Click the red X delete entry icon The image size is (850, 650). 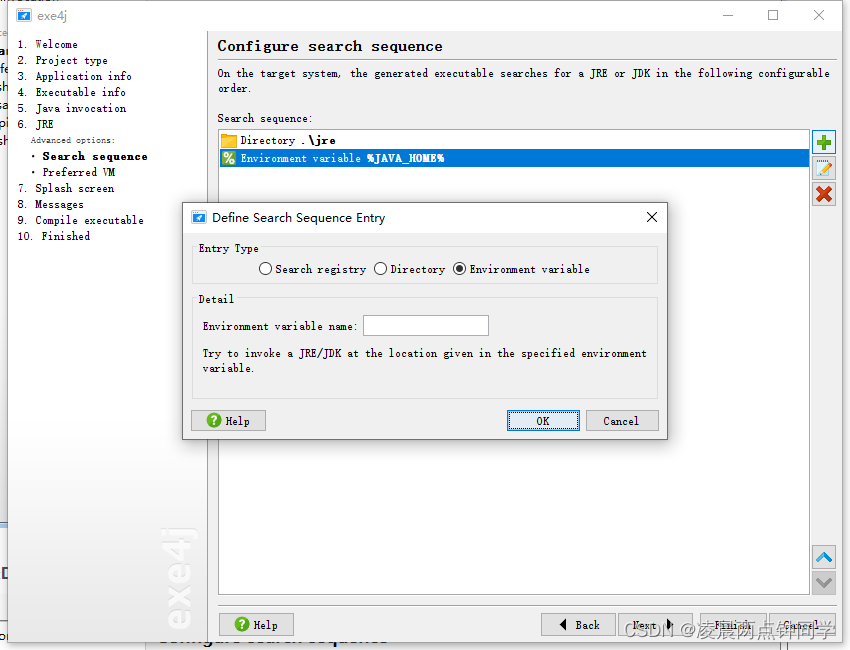coord(824,194)
